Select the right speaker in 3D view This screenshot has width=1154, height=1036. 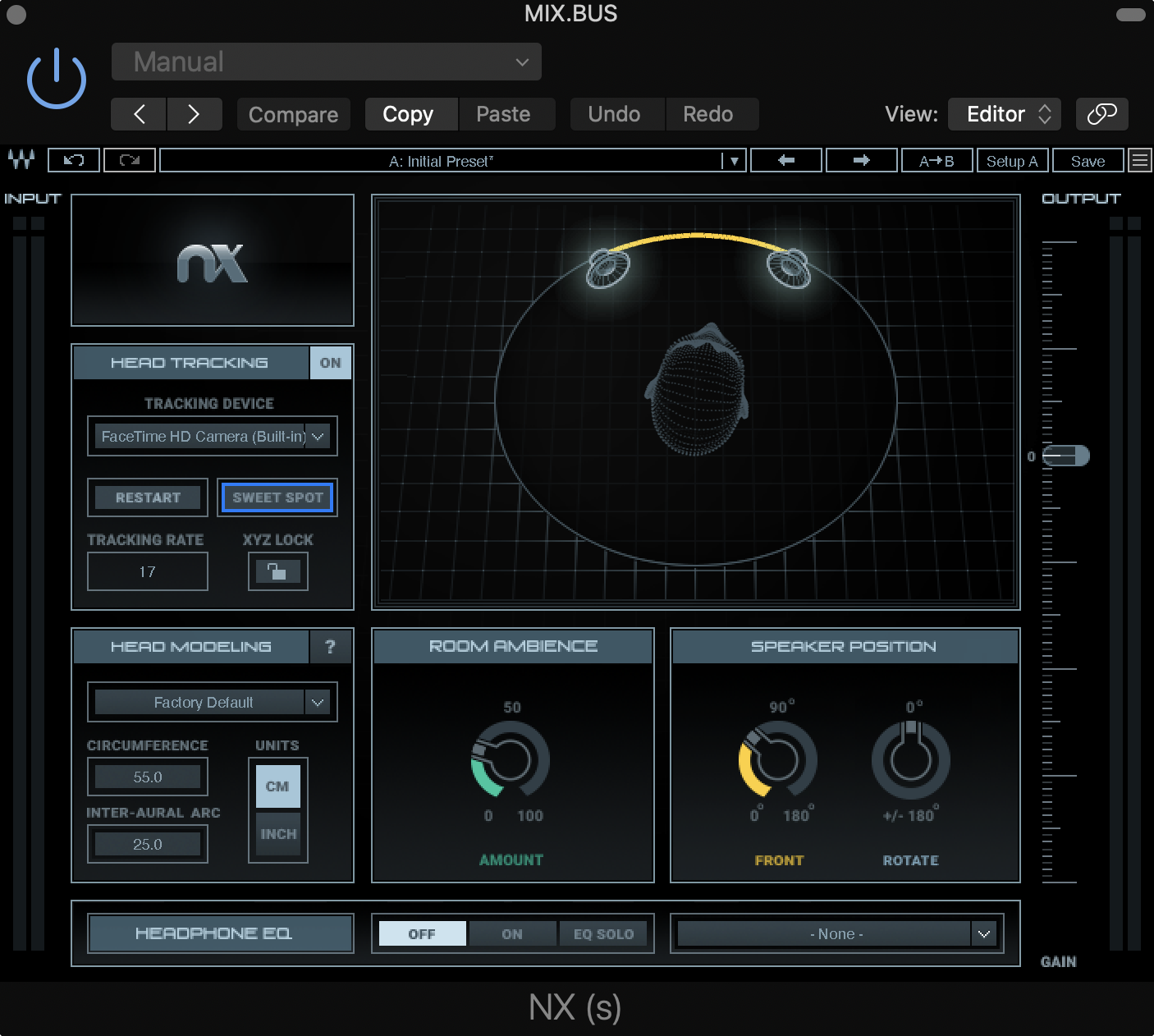coord(789,268)
